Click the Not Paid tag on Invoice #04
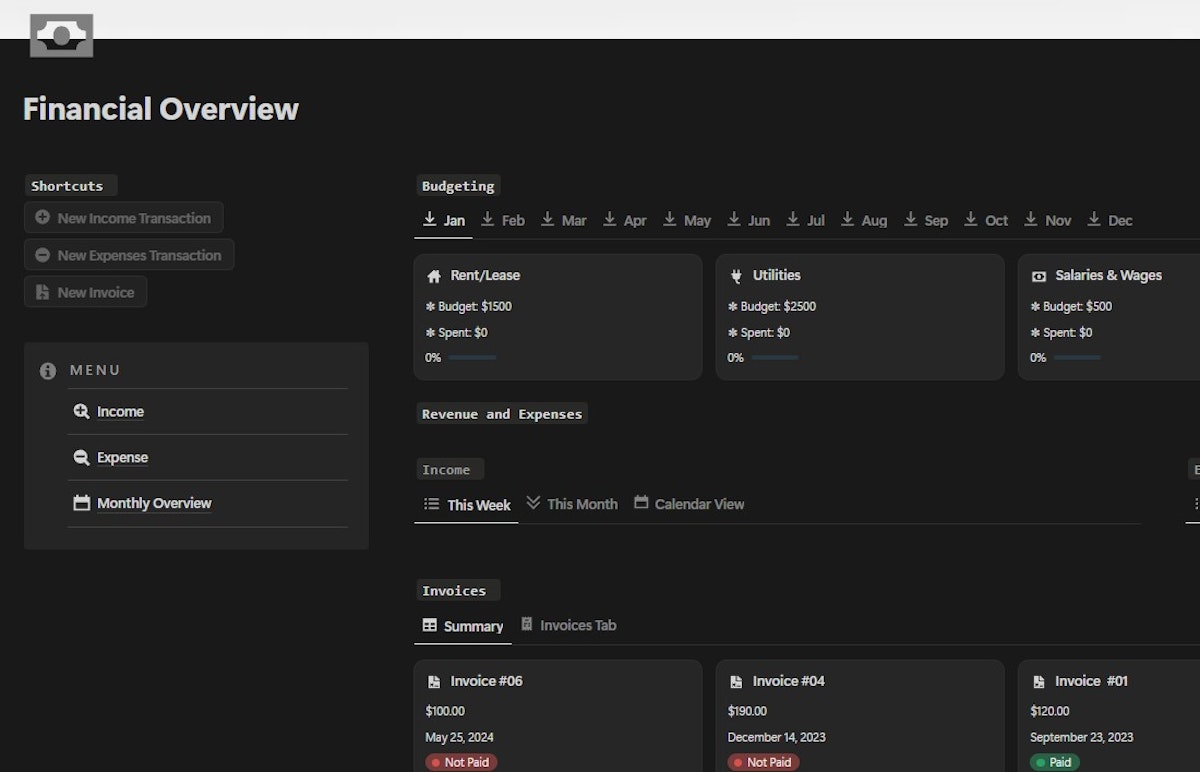1200x772 pixels. pyautogui.click(x=764, y=762)
